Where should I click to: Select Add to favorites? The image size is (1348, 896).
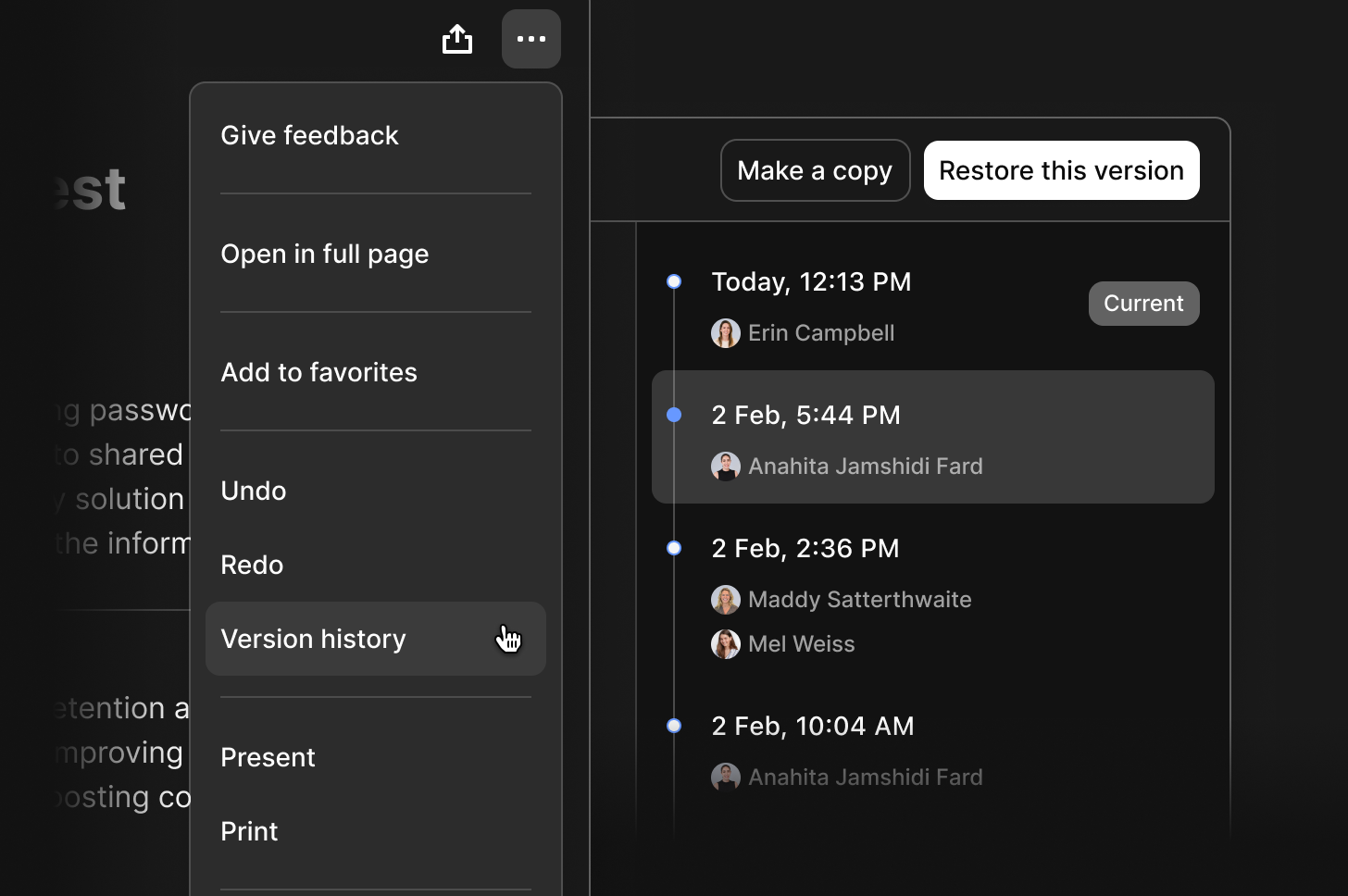(x=376, y=372)
